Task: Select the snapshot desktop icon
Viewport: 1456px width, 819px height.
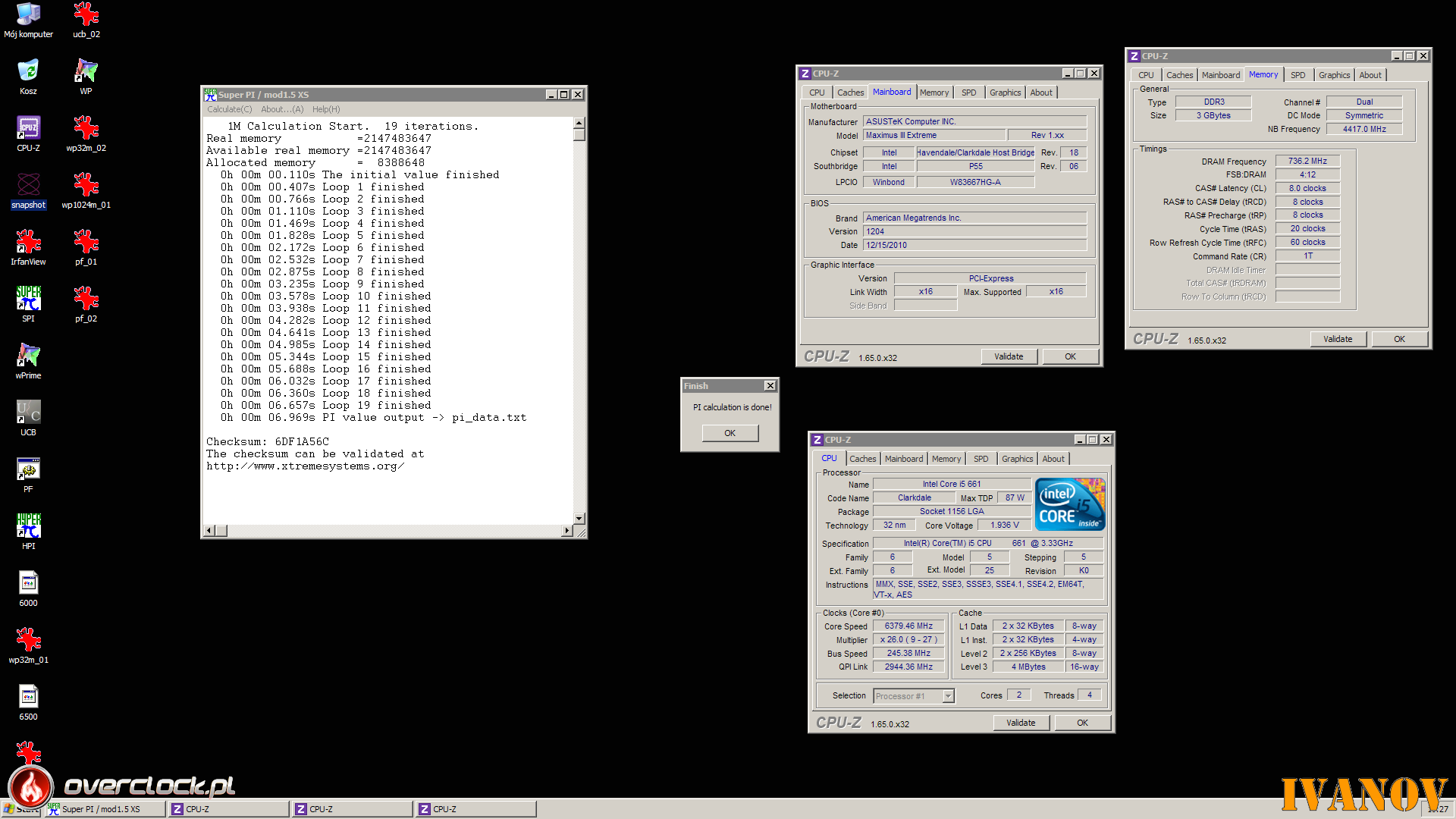Action: [28, 190]
